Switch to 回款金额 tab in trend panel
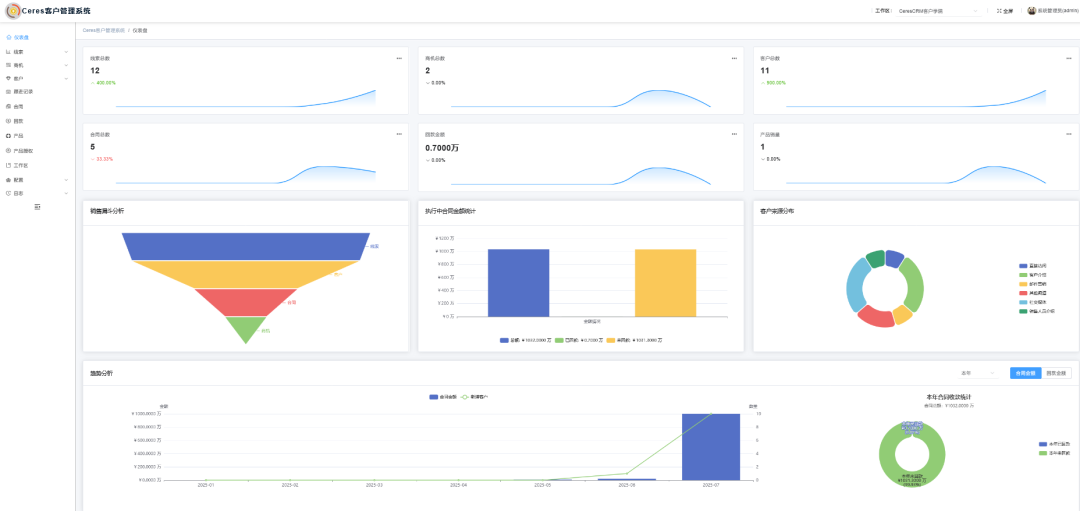This screenshot has width=1080, height=511. [x=1056, y=373]
